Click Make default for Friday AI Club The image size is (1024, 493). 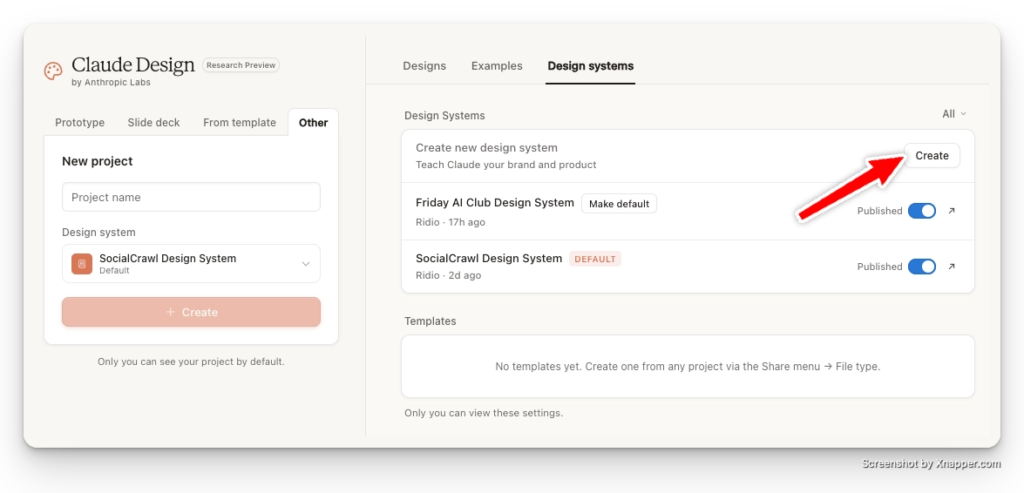pyautogui.click(x=619, y=204)
